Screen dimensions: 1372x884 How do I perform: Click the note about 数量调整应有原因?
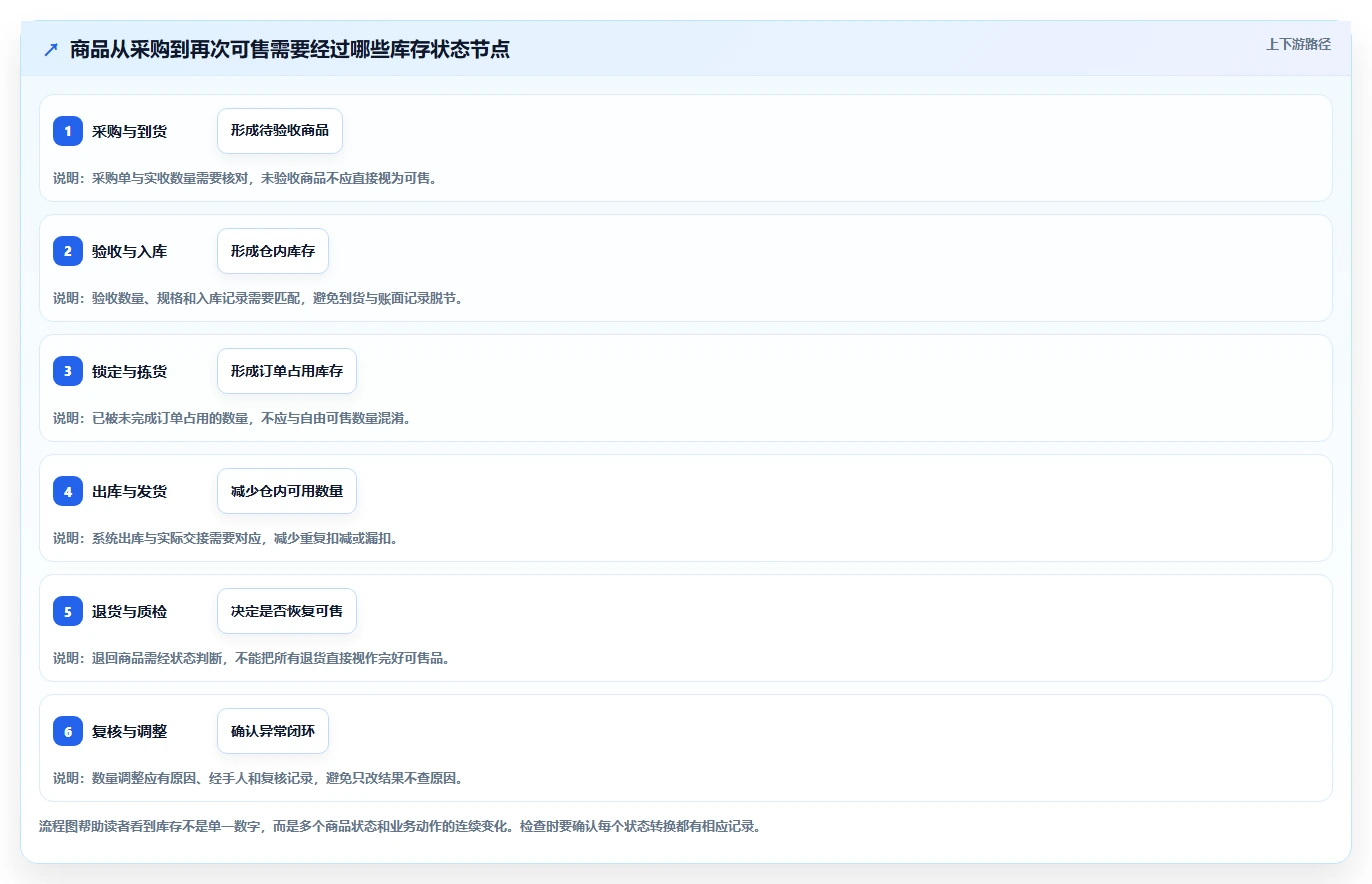point(258,778)
